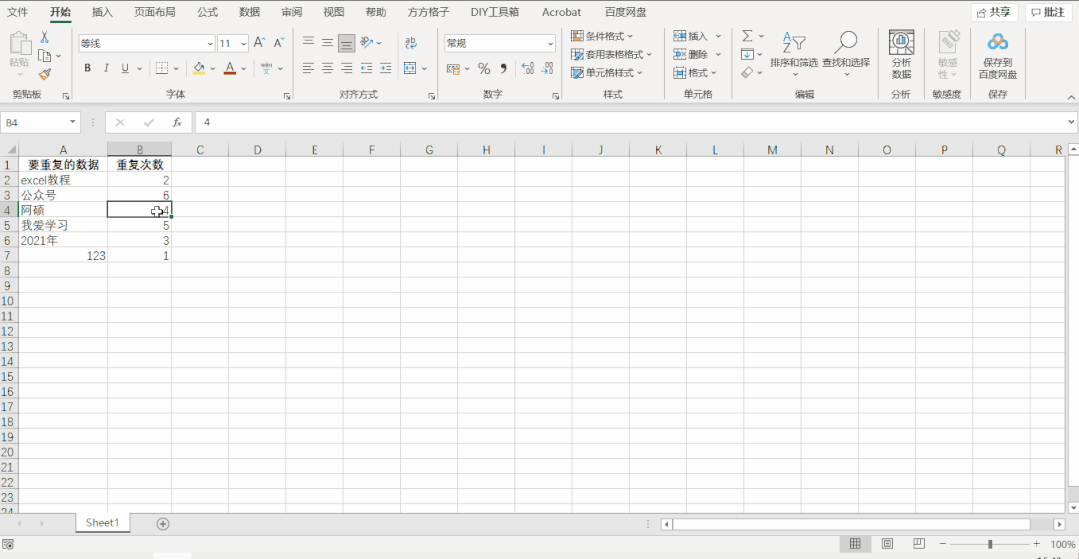Open 套用表格格式 table format menu
This screenshot has width=1079, height=559.
[611, 54]
